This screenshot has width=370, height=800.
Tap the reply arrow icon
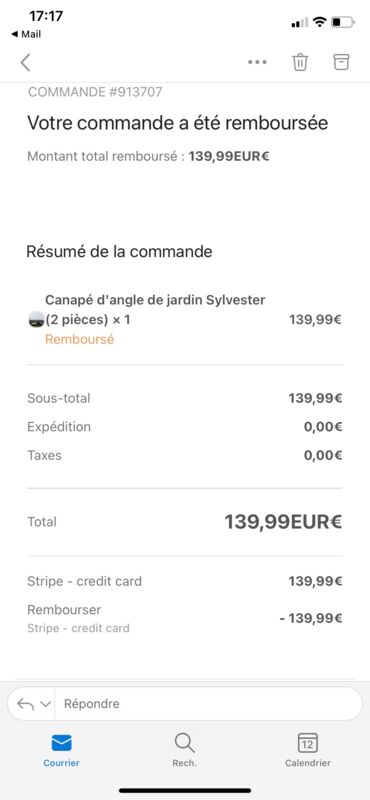click(26, 704)
